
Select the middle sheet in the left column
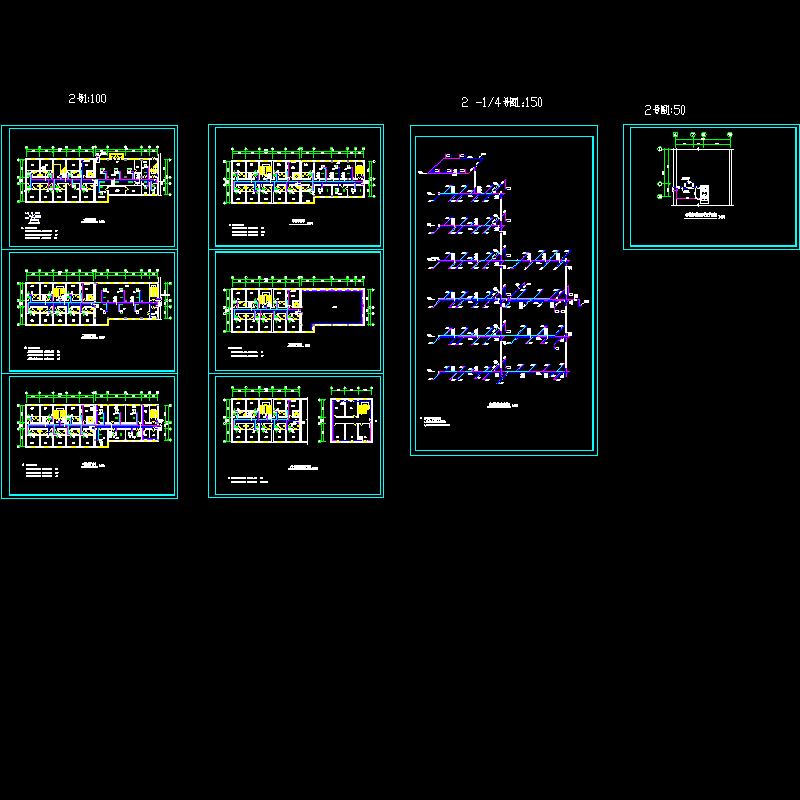tap(90, 311)
